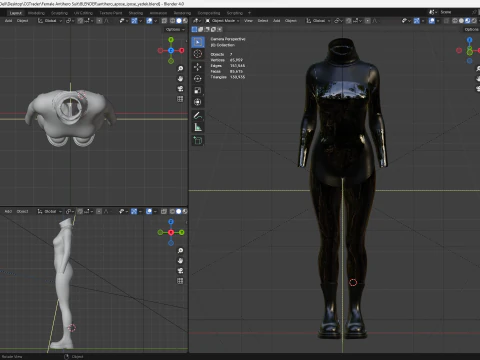Open the Select menu in main viewport
This screenshot has width=480, height=360.
coord(263,21)
